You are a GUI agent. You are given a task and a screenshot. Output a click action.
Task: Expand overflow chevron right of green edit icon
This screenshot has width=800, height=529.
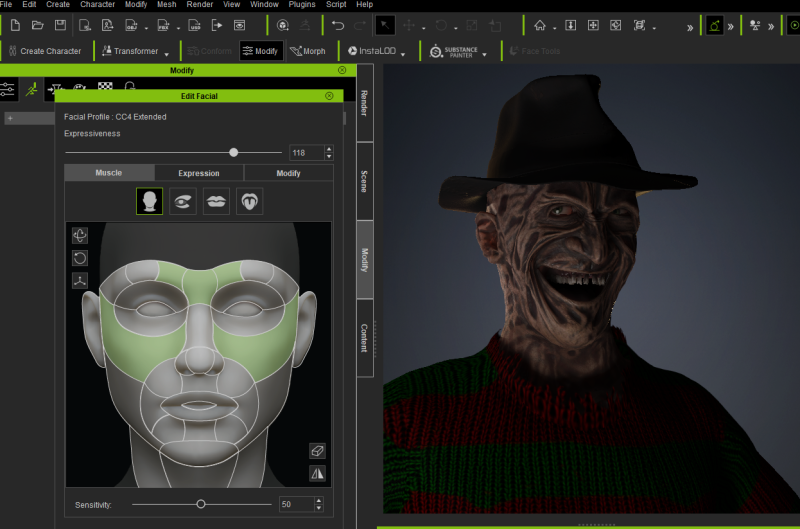tap(731, 27)
